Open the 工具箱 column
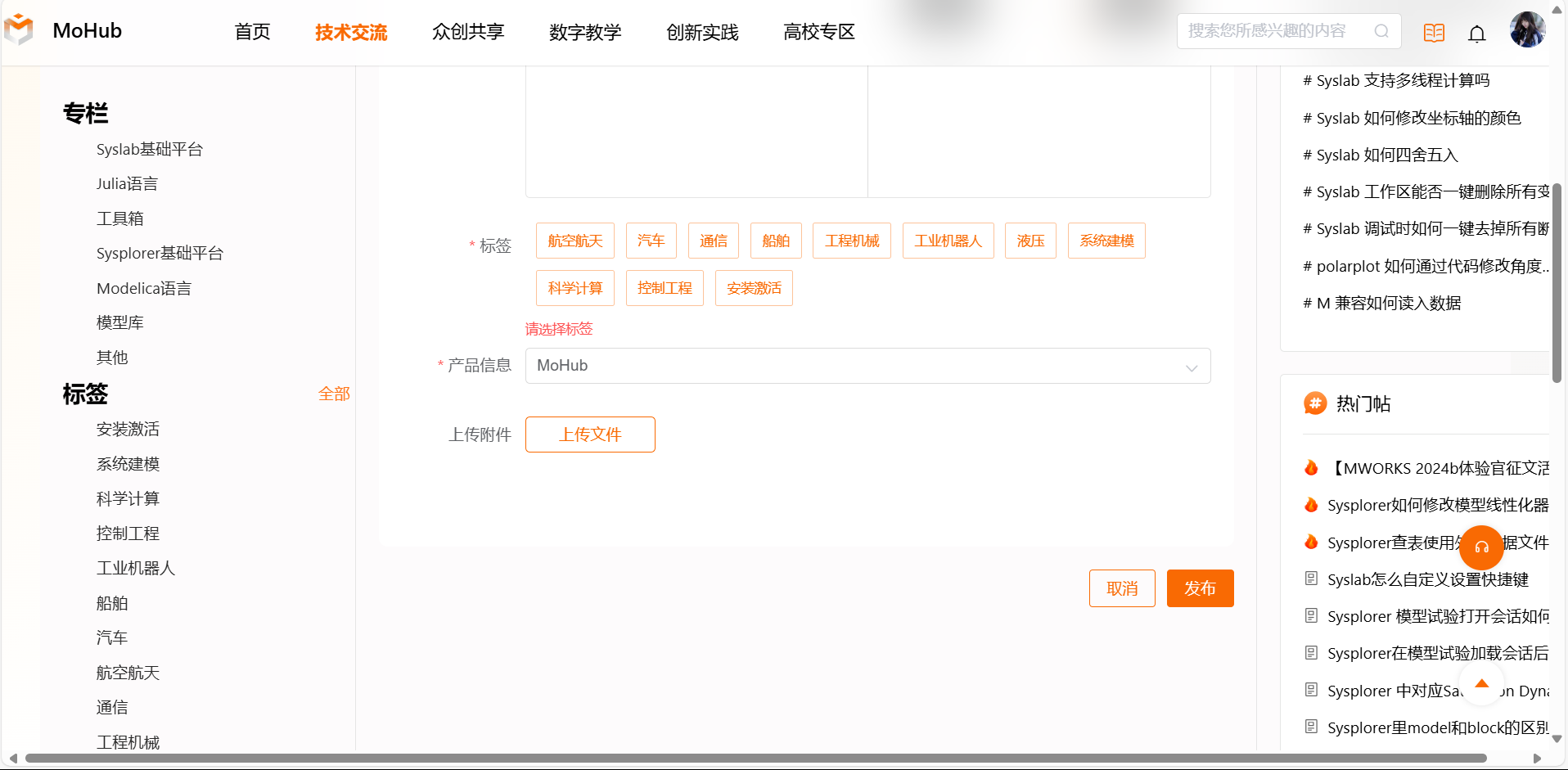This screenshot has width=1568, height=770. tap(120, 218)
